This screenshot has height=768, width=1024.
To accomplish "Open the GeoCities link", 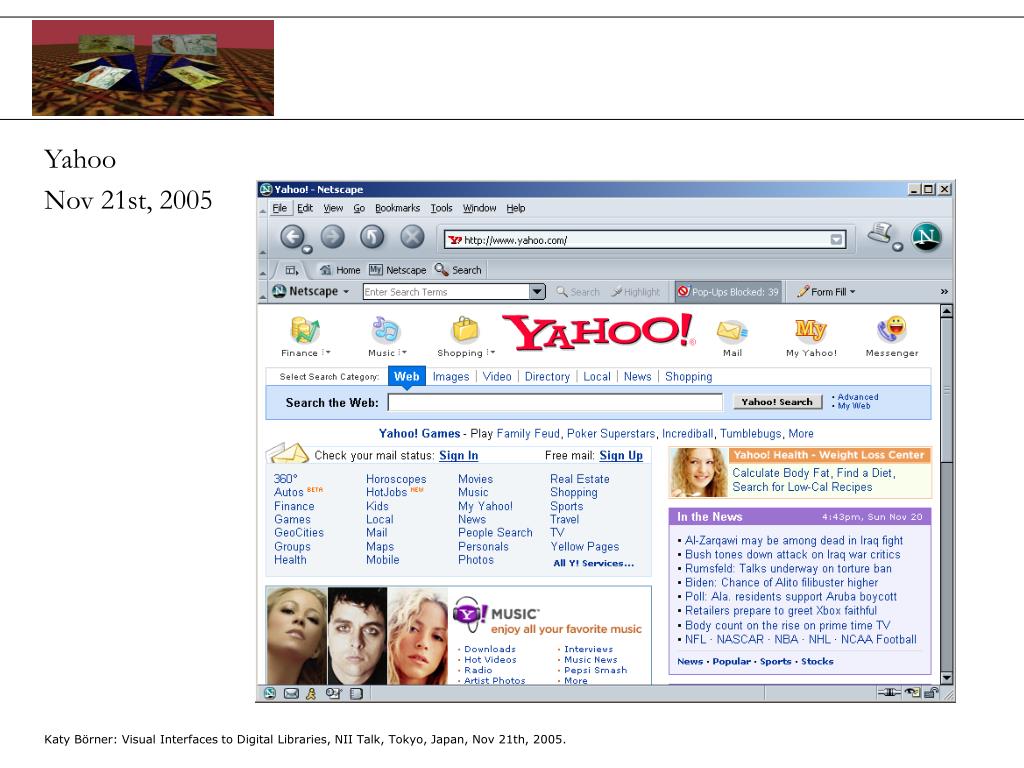I will [x=298, y=532].
